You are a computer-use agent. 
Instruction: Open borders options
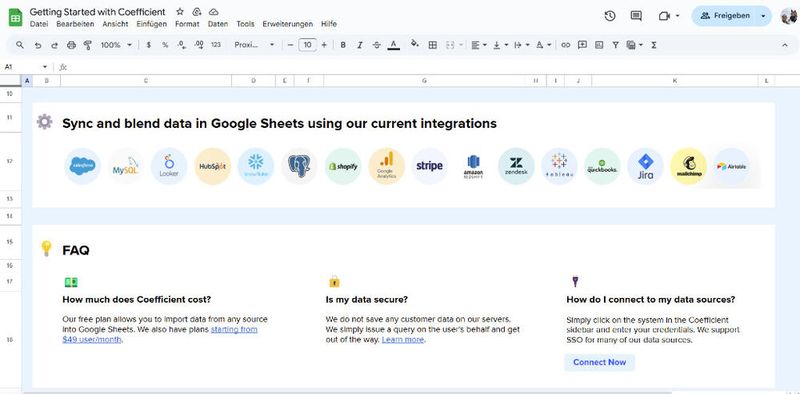[433, 45]
